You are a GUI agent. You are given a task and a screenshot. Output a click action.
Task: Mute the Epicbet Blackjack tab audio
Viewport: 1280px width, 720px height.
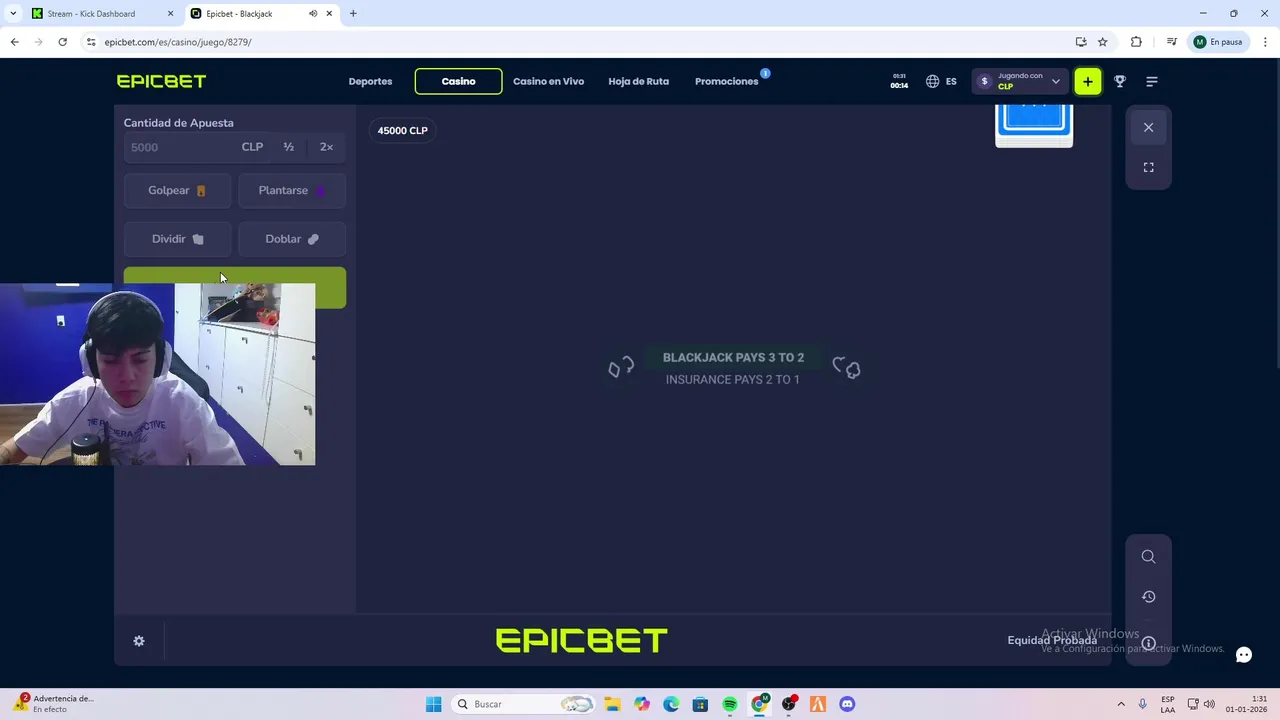(x=313, y=14)
